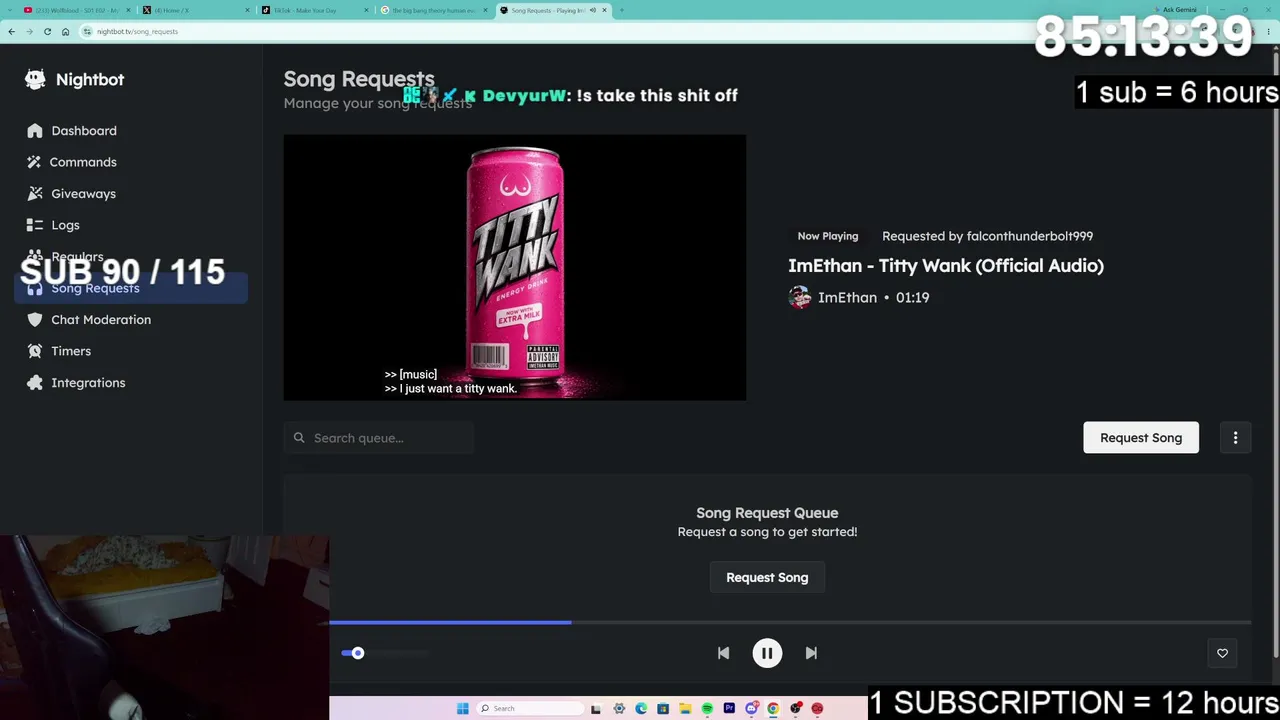The width and height of the screenshot is (1280, 720).
Task: Open Chat Moderation via the shield icon
Action: pyautogui.click(x=35, y=320)
